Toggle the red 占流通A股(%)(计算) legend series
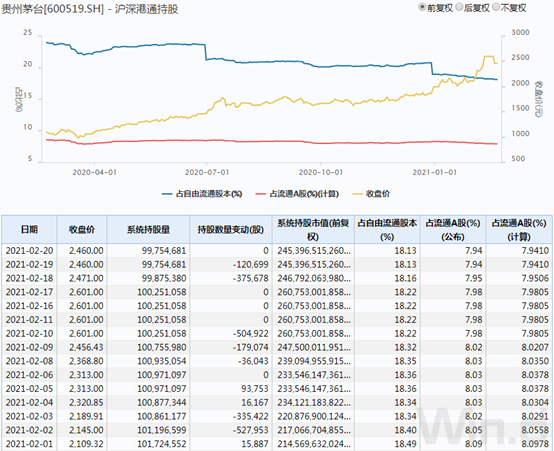The height and width of the screenshot is (451, 554). coord(297,194)
